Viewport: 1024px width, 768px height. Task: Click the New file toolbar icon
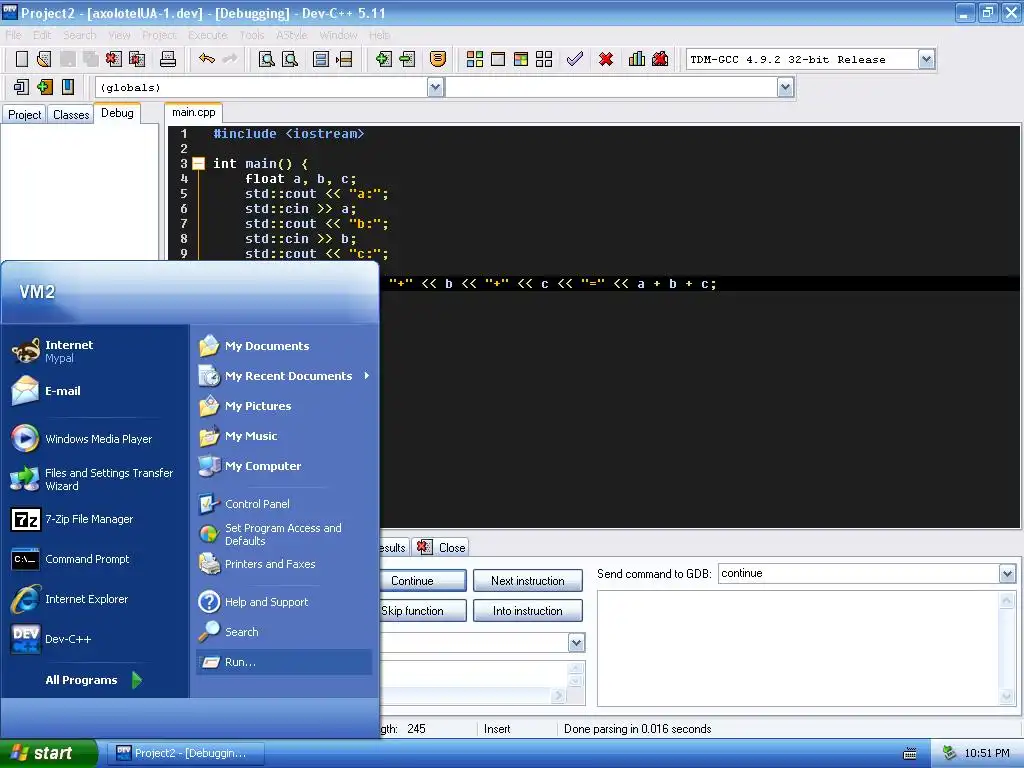click(22, 59)
